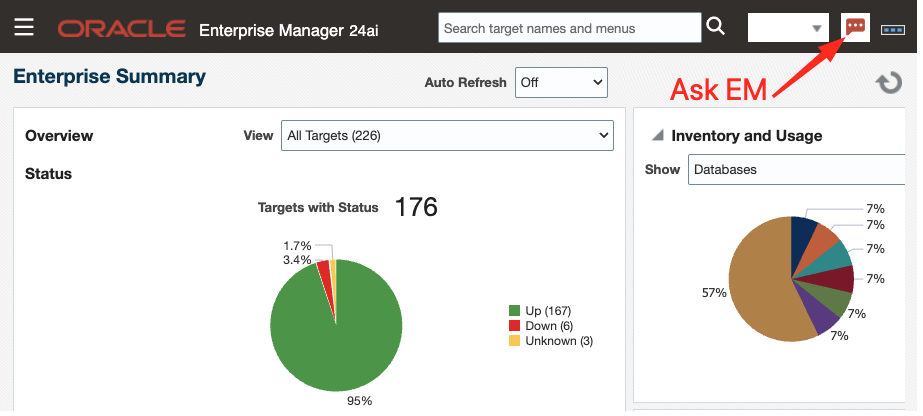Image resolution: width=923 pixels, height=416 pixels.
Task: Open the Show Databases dropdown
Action: (800, 170)
